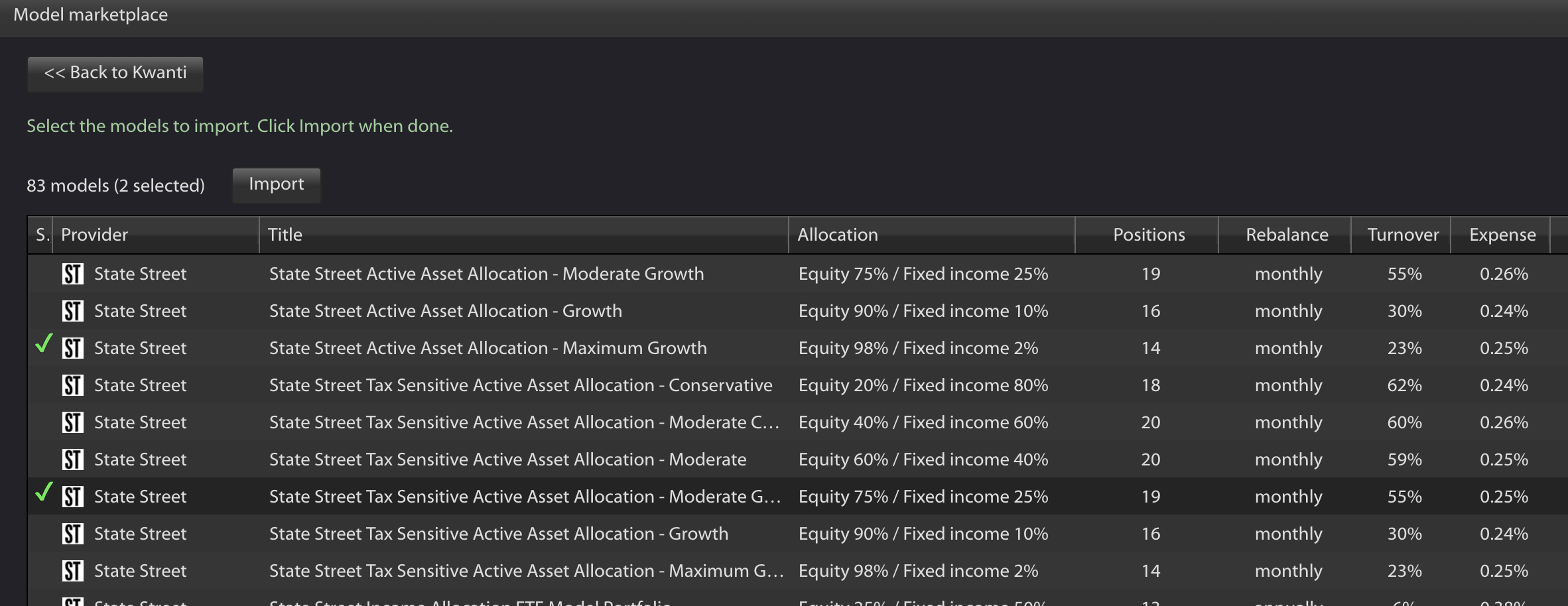Select title 'State Street Active Asset Allocation - Maximum Growth'
Viewport: 1568px width, 606px height.
[488, 348]
